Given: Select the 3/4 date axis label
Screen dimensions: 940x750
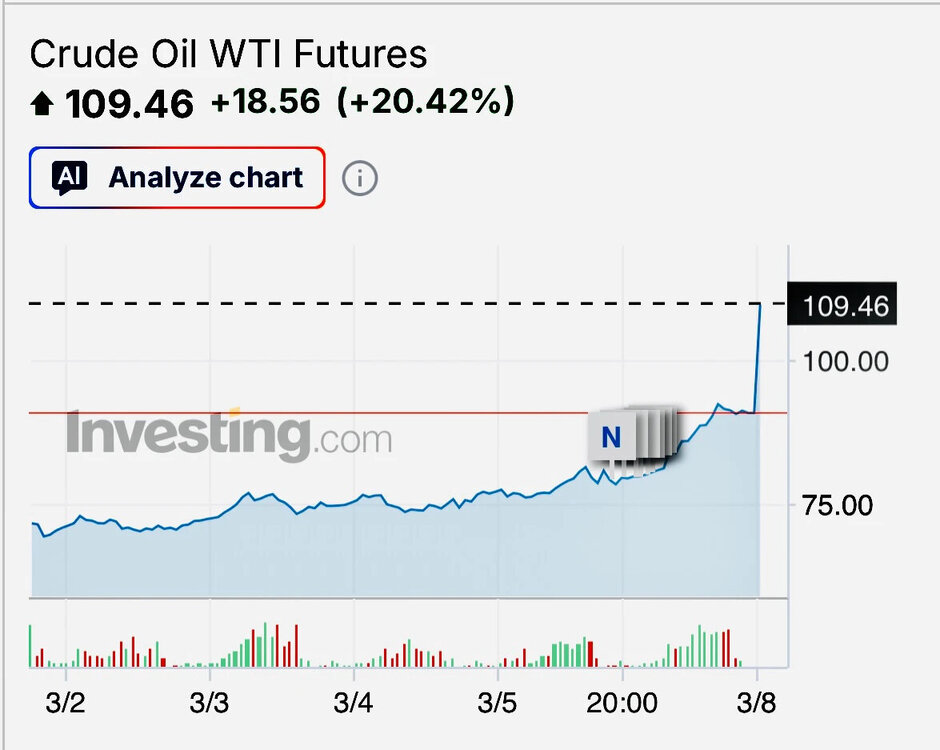Looking at the screenshot, I should [353, 703].
